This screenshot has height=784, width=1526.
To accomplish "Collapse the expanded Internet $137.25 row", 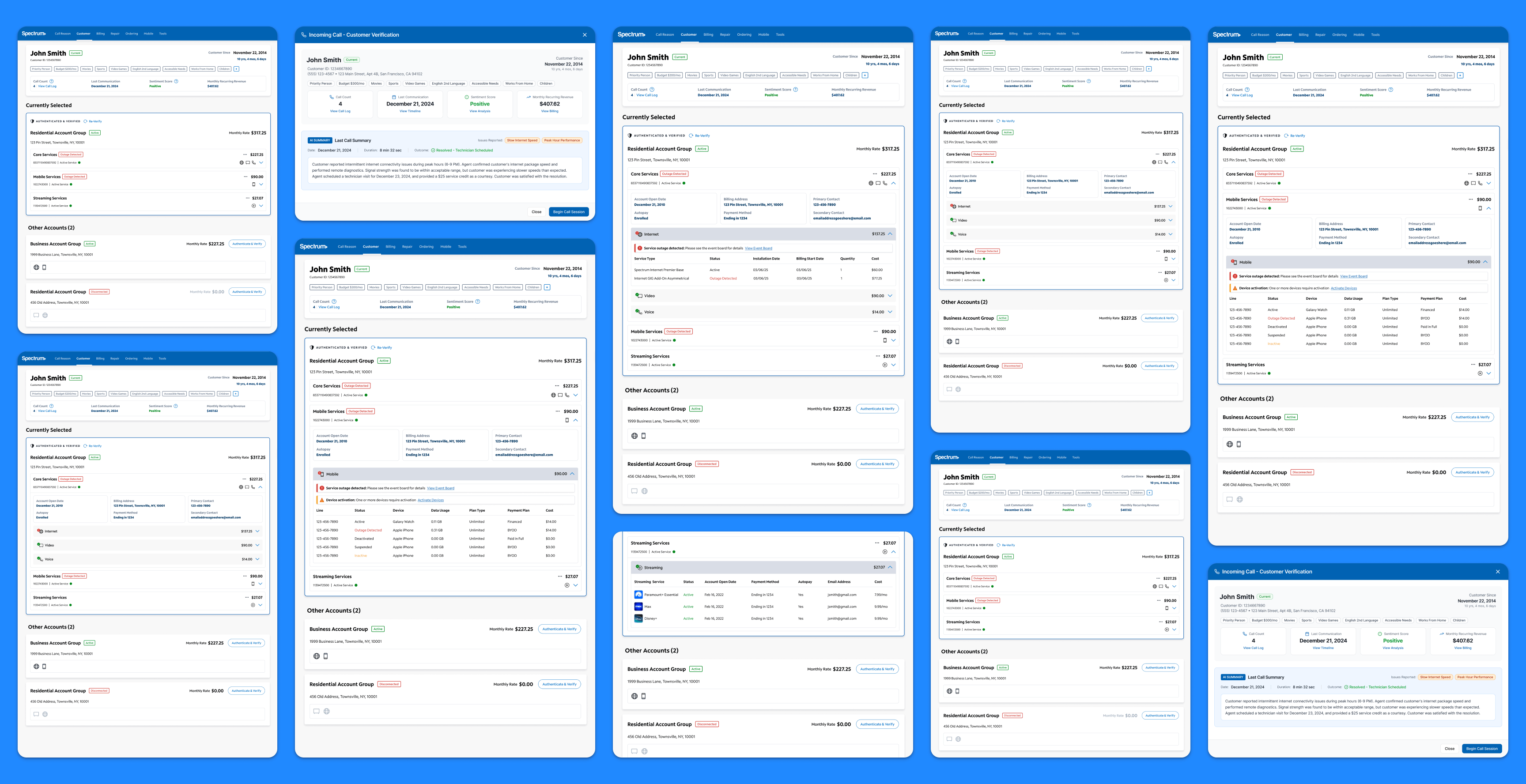I will pyautogui.click(x=890, y=234).
